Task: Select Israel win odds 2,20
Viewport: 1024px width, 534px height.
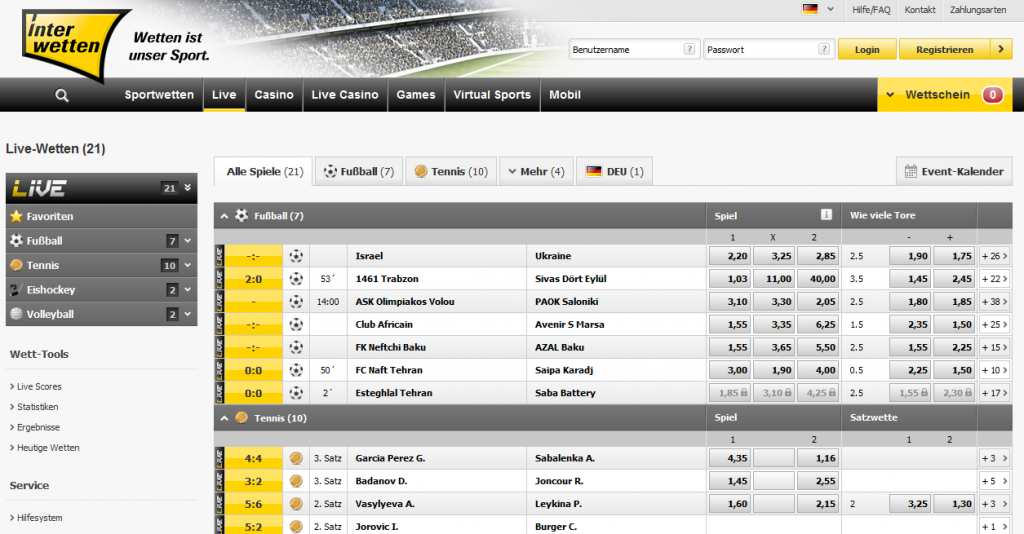Action: coord(729,256)
